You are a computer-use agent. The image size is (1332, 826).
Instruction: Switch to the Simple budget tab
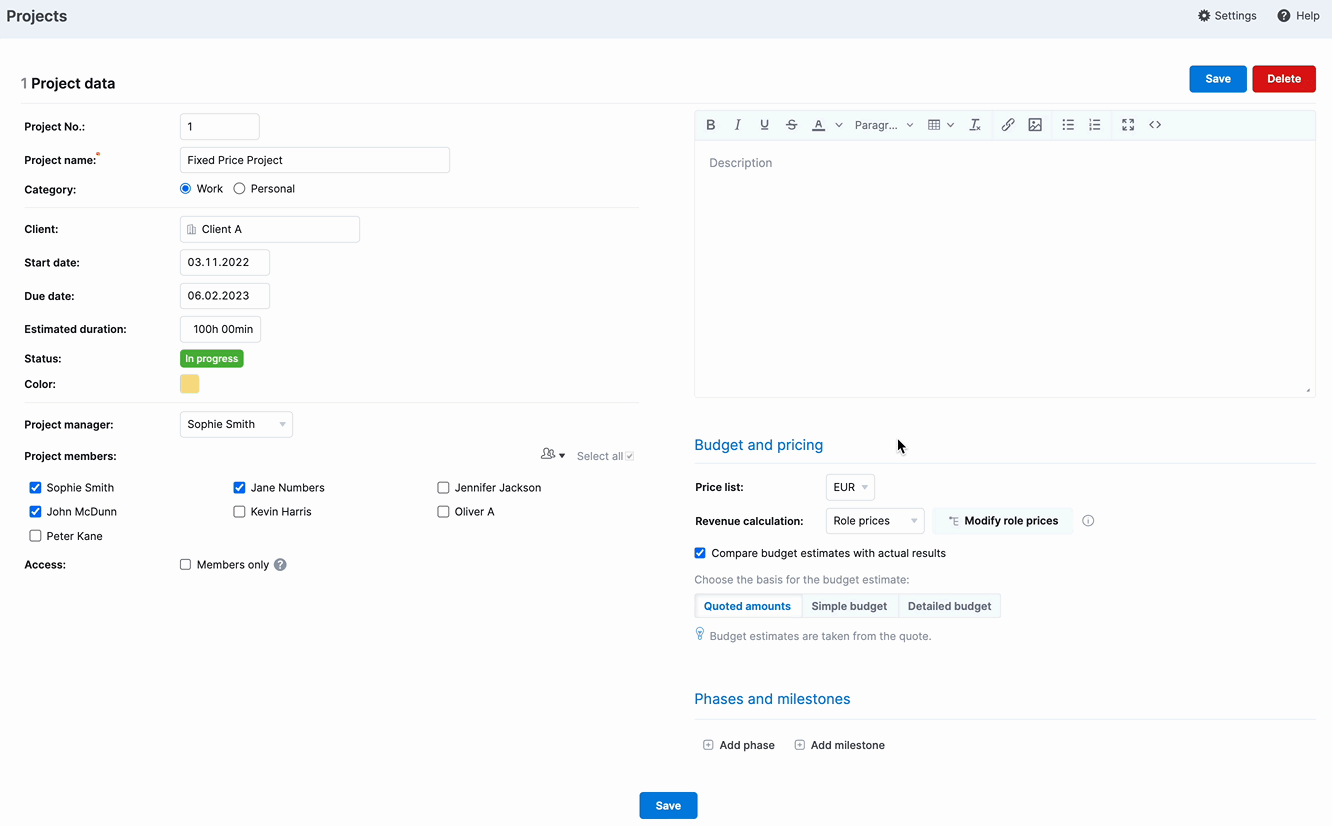[849, 606]
